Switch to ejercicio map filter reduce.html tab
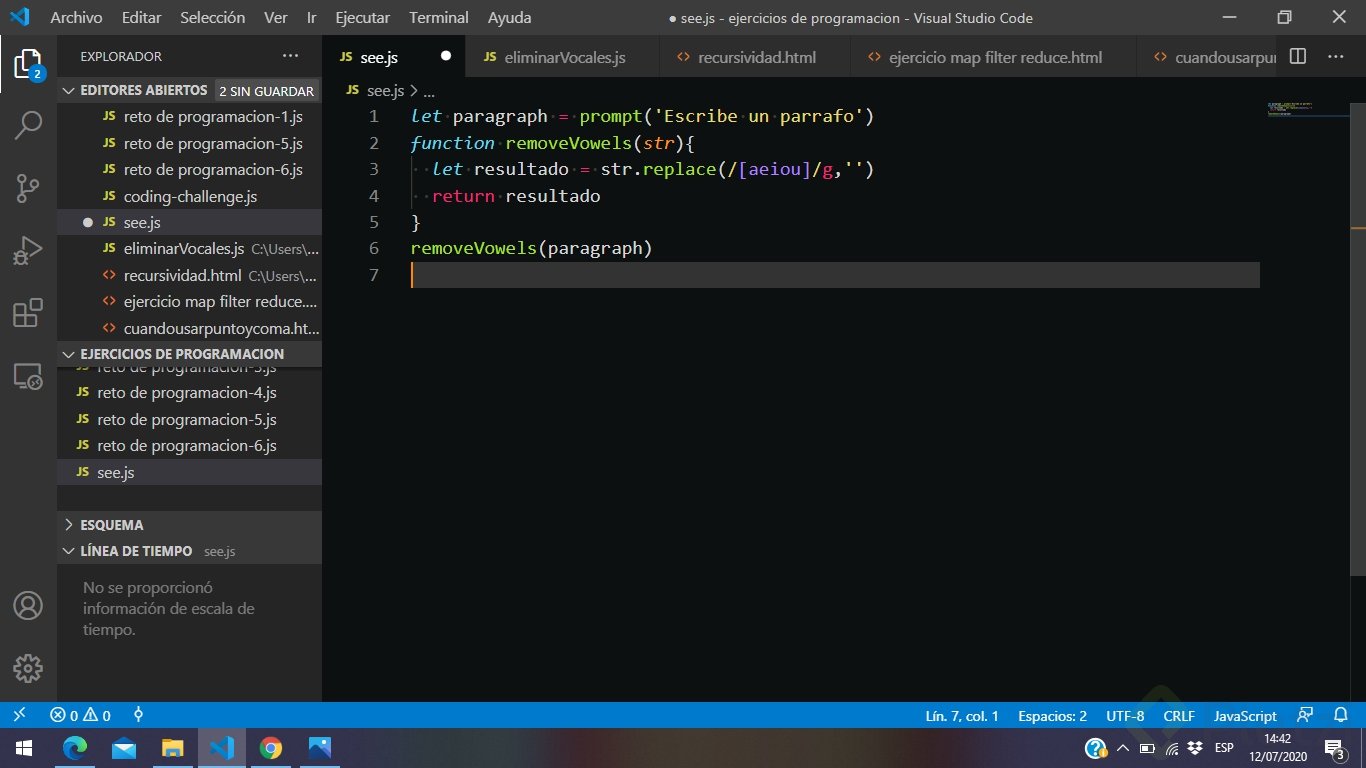Image resolution: width=1366 pixels, height=768 pixels. 994,57
